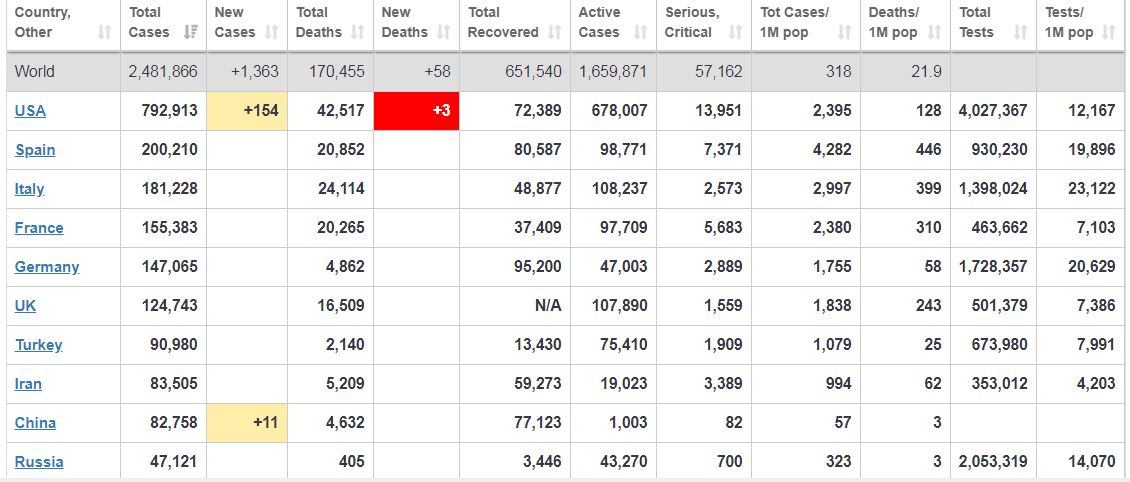Sort by Total Recovered arrow icon
Image resolution: width=1130 pixels, height=482 pixels.
(555, 33)
